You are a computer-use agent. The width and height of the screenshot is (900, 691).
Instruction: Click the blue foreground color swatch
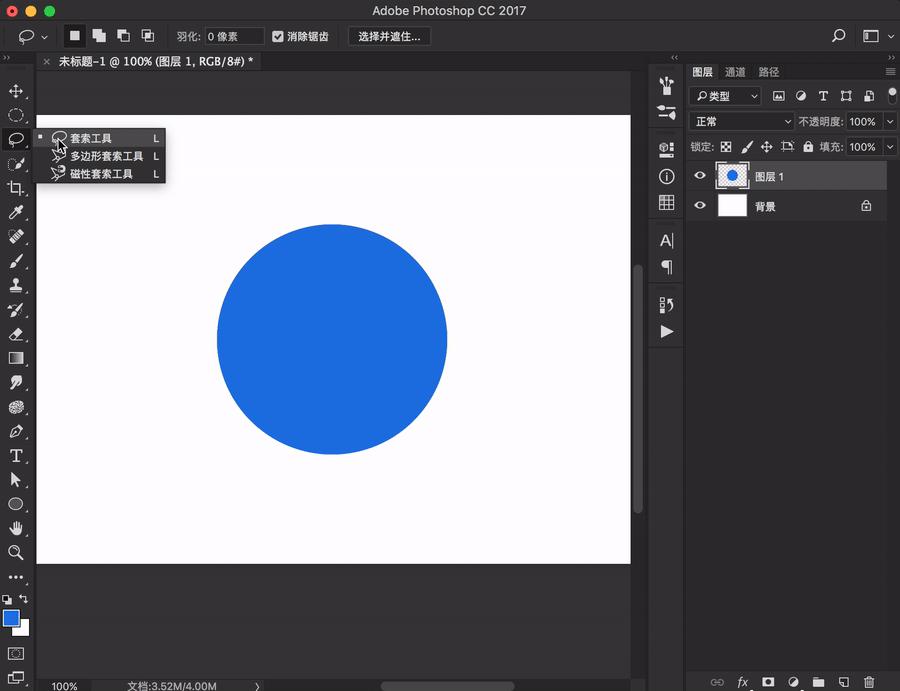(x=11, y=619)
